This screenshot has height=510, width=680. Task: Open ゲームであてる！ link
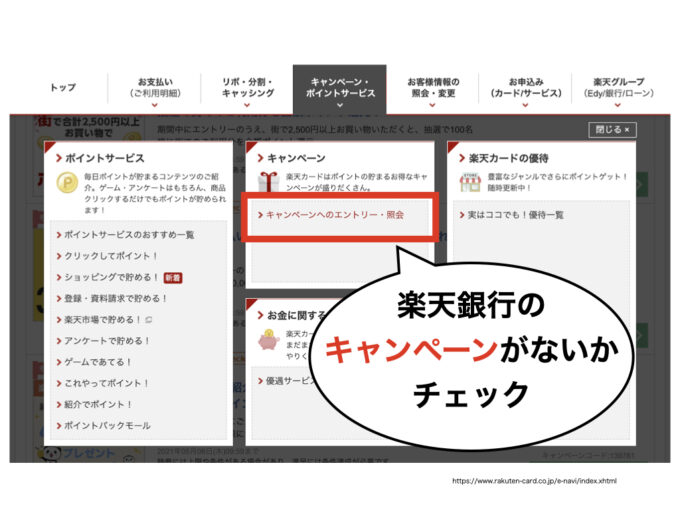coord(98,362)
